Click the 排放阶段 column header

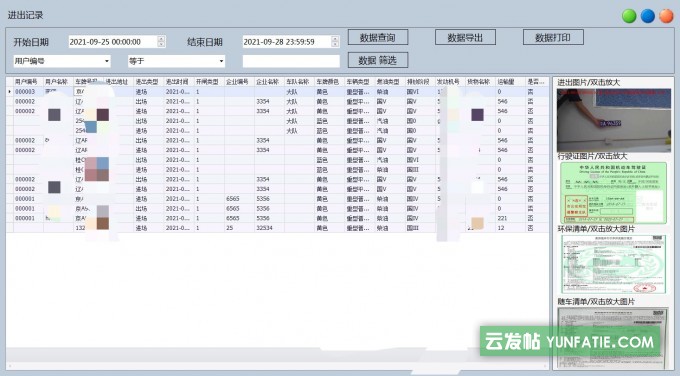420,82
